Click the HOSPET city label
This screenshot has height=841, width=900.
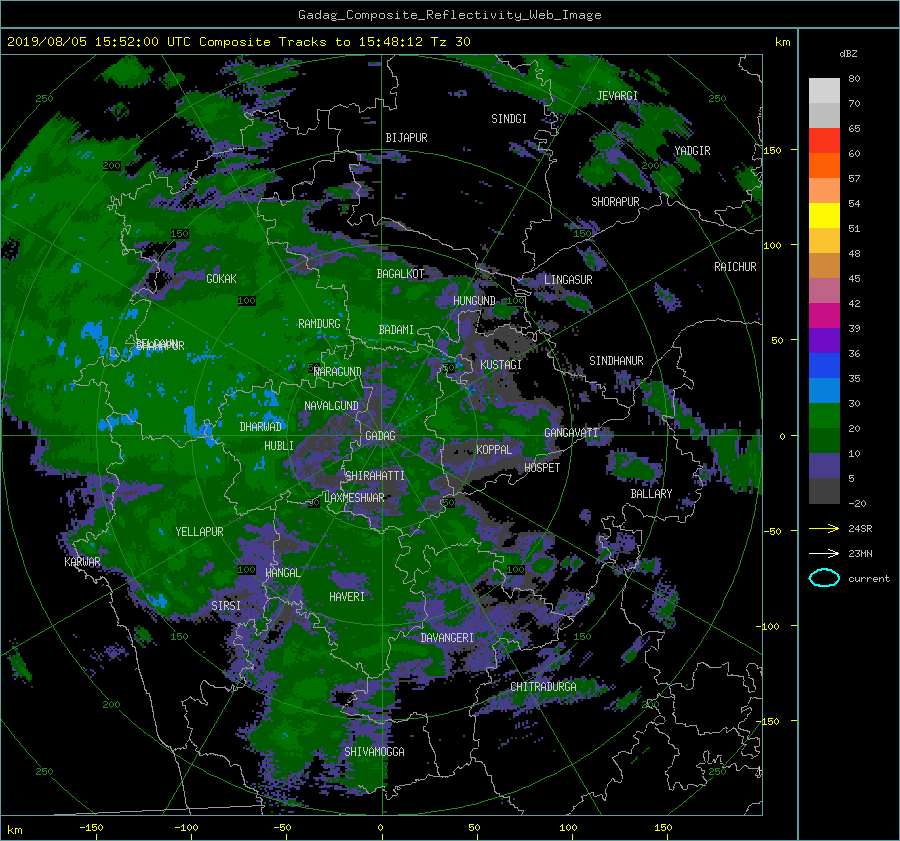[542, 468]
